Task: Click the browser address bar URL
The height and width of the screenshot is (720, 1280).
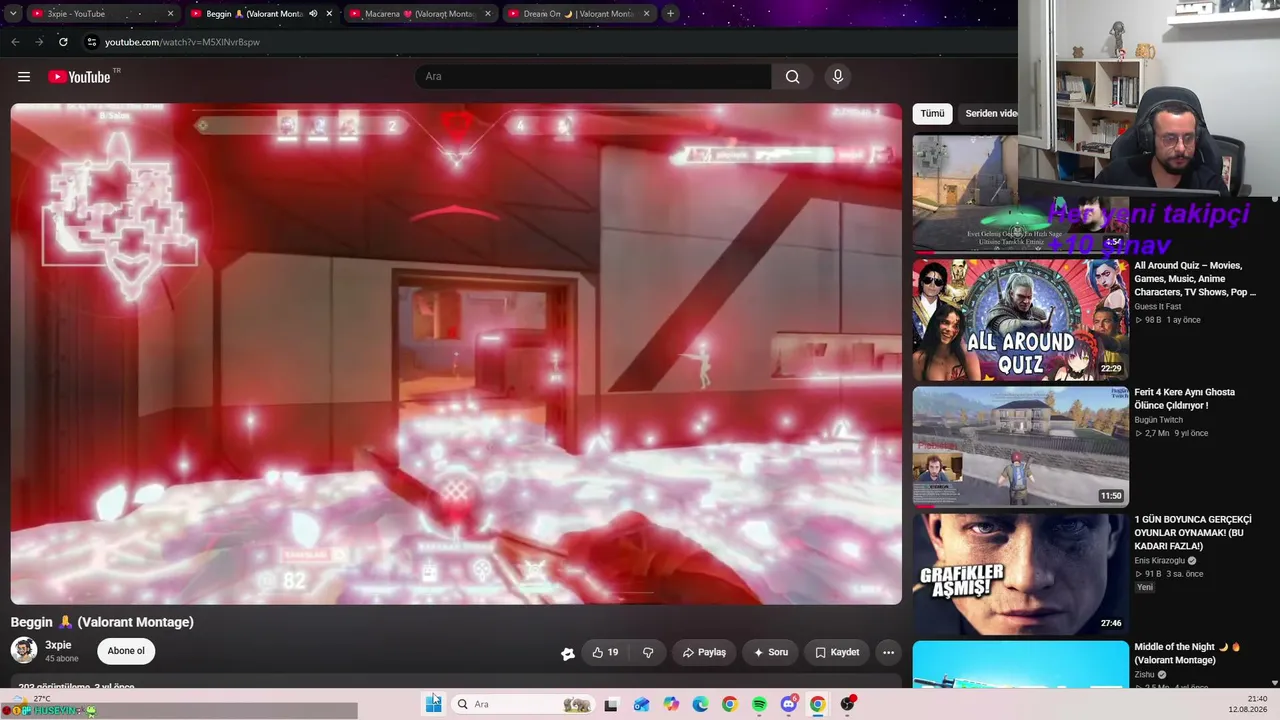Action: [182, 42]
